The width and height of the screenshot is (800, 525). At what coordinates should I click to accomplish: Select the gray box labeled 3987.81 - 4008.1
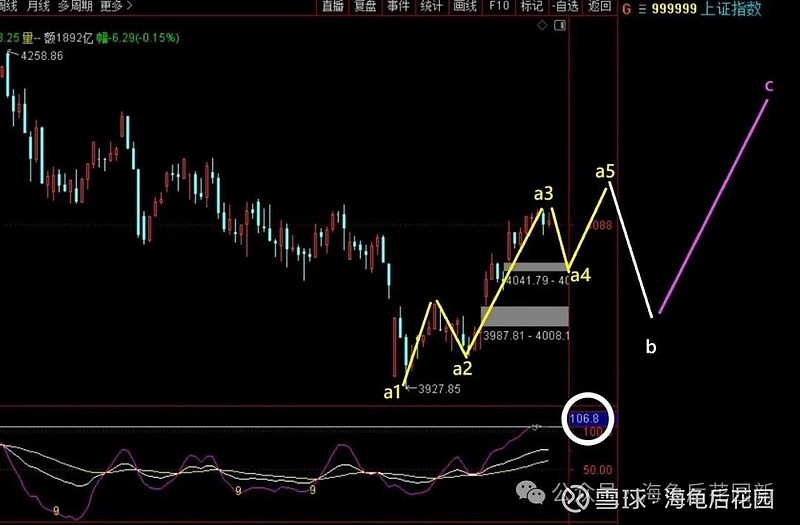tap(524, 316)
